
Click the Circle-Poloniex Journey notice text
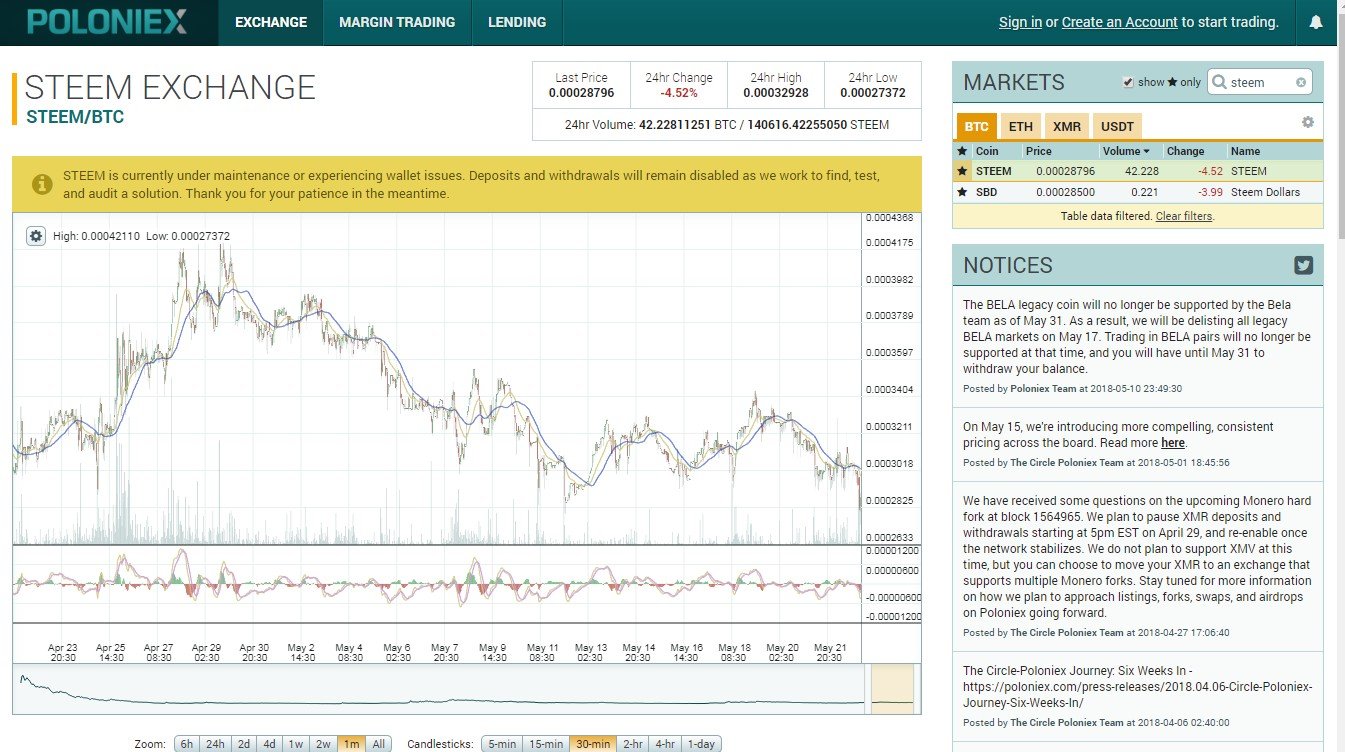click(1137, 687)
